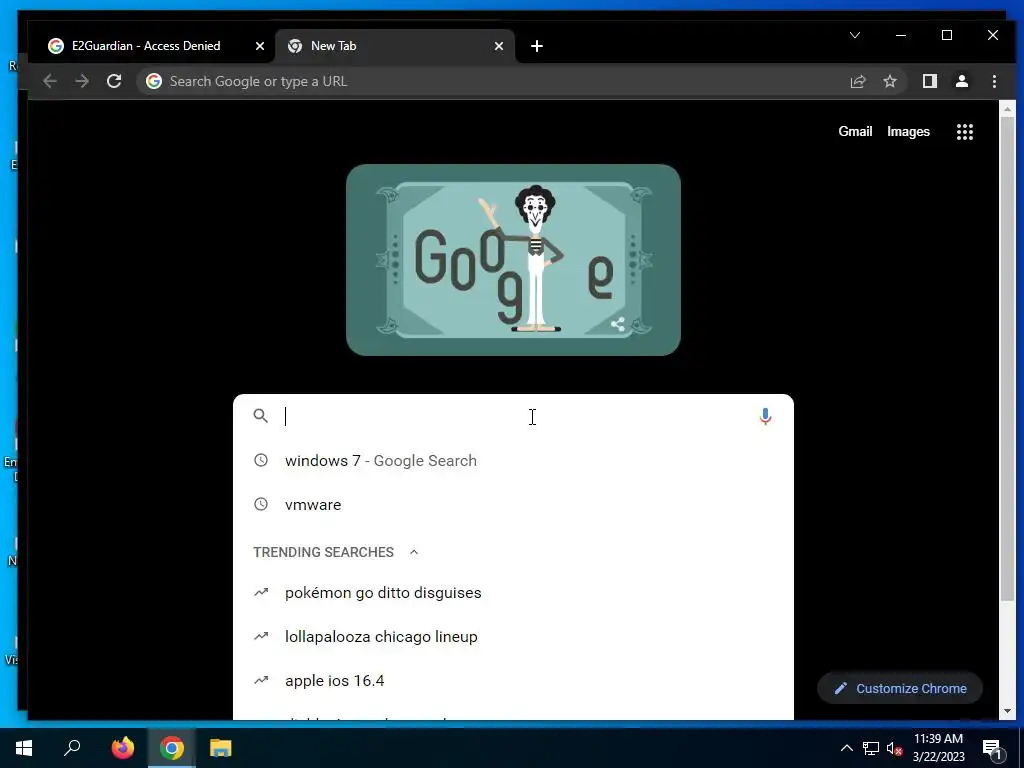Open the tab search chevron
The image size is (1024, 768).
(x=855, y=35)
